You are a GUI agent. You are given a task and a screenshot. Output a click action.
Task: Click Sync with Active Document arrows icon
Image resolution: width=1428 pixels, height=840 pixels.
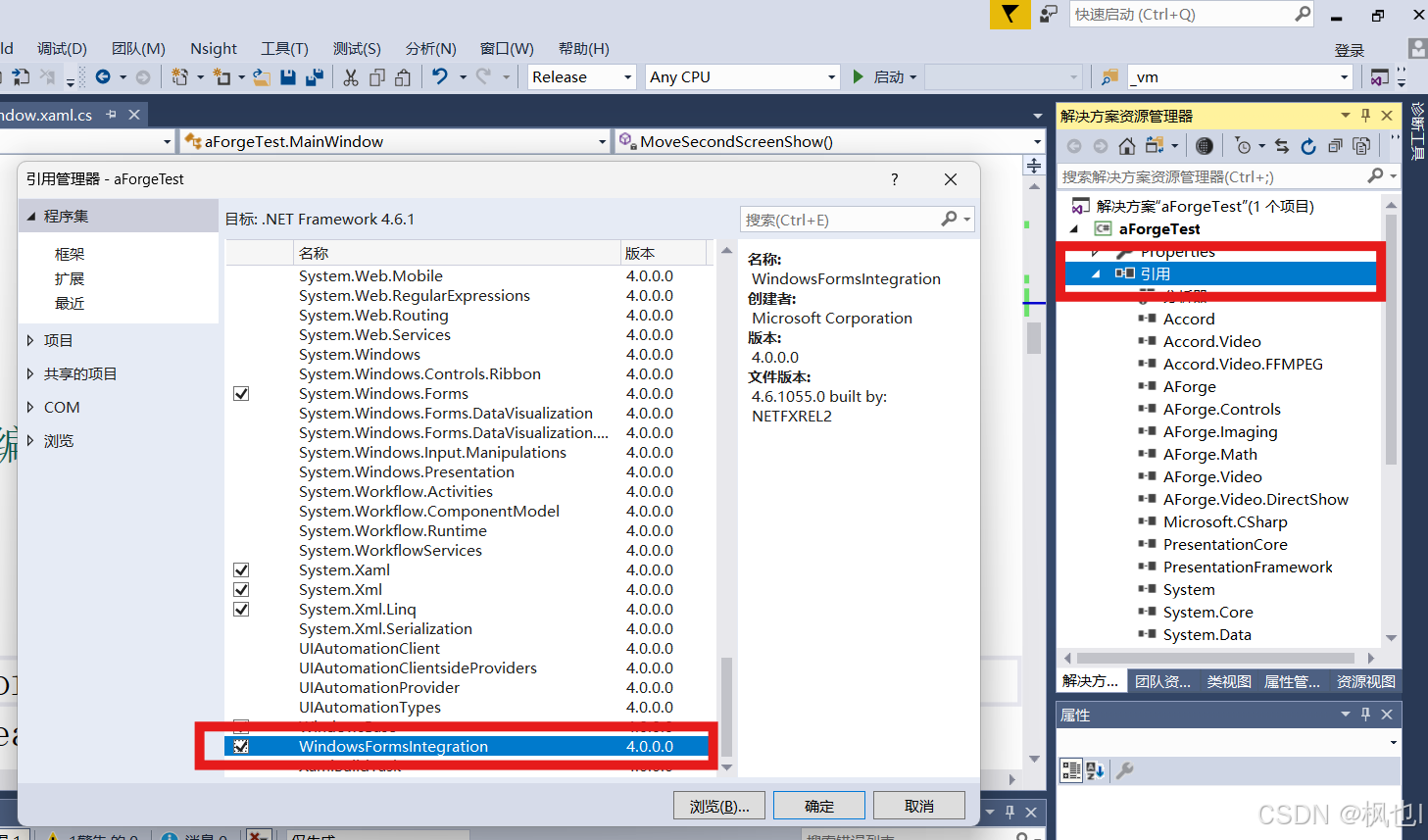tap(1282, 146)
